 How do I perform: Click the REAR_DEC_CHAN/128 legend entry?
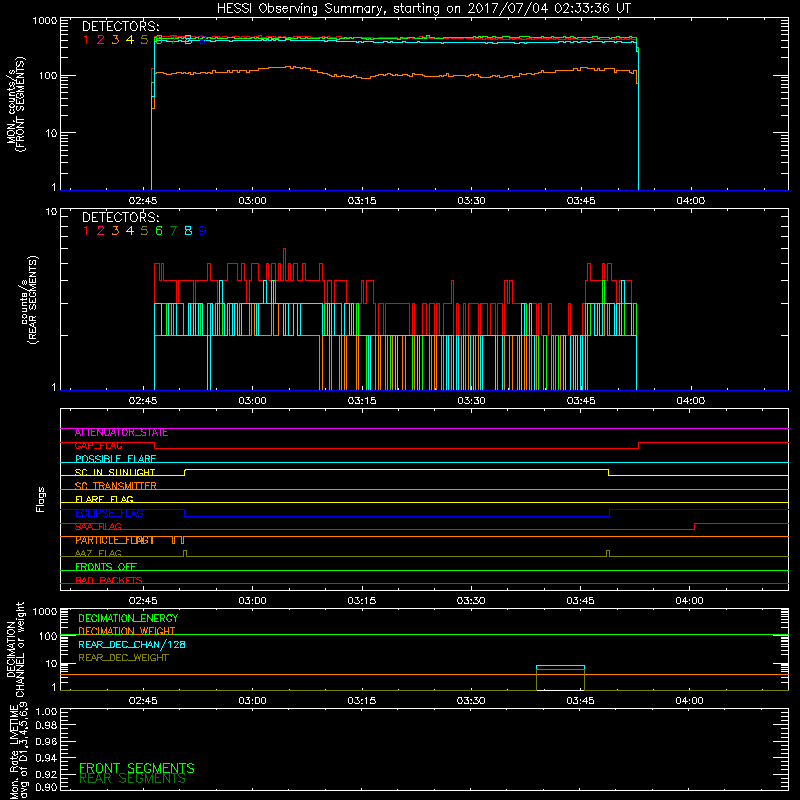tap(132, 644)
